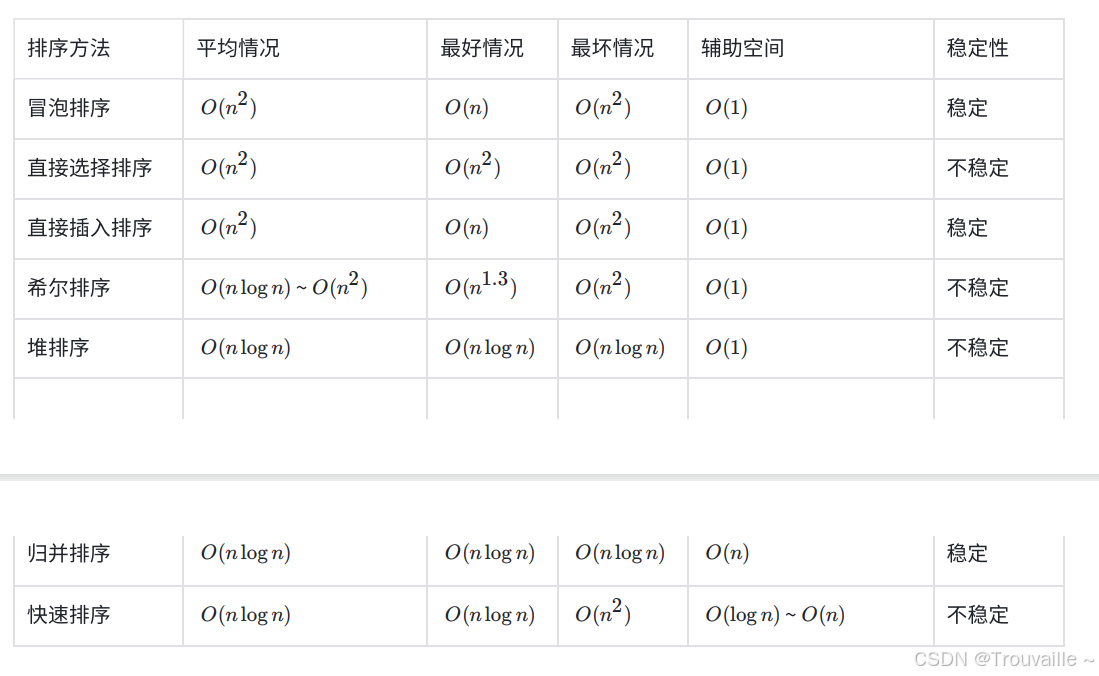Viewport: 1099px width, 676px height.
Task: Select 堆排序's 不稳定 stability cell
Action: pos(978,348)
